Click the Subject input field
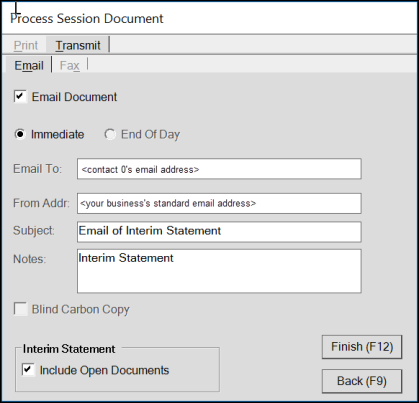The height and width of the screenshot is (403, 419). (x=219, y=231)
